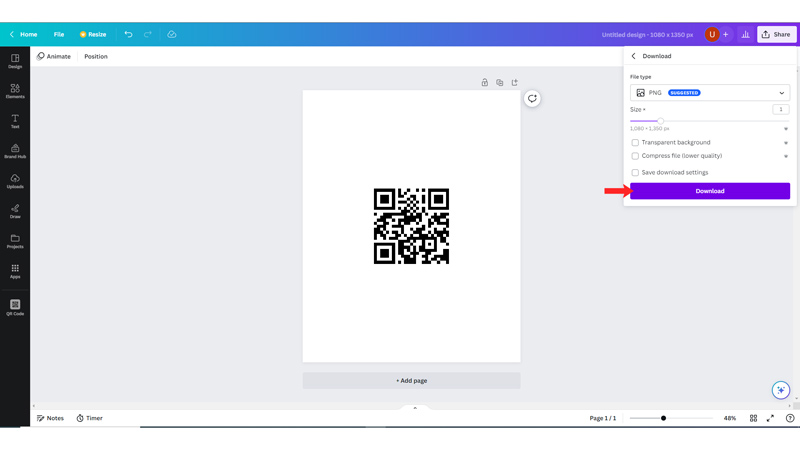Image resolution: width=800 pixels, height=450 pixels.
Task: Go back from the Download panel
Action: coord(633,56)
